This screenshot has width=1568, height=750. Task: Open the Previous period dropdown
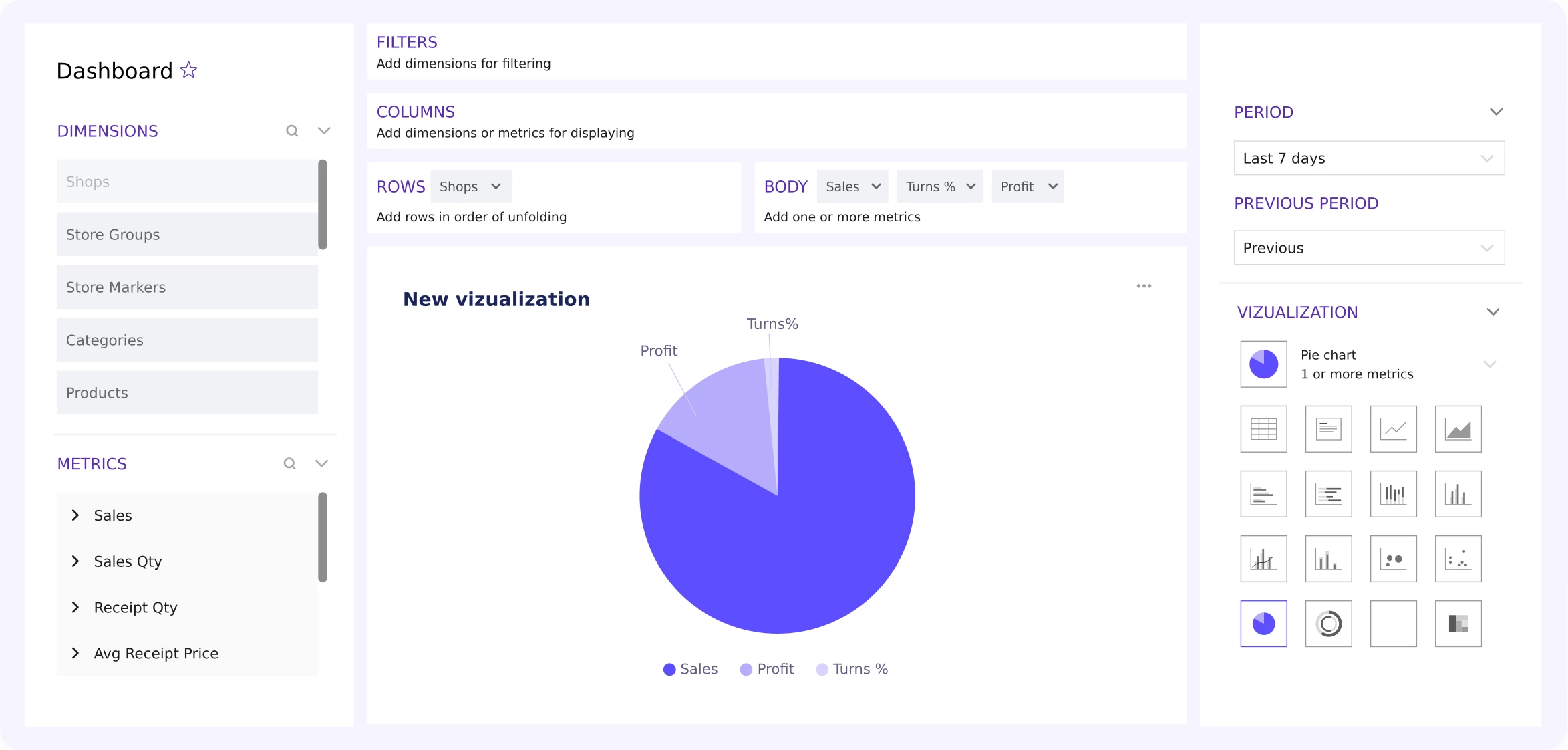click(1368, 248)
